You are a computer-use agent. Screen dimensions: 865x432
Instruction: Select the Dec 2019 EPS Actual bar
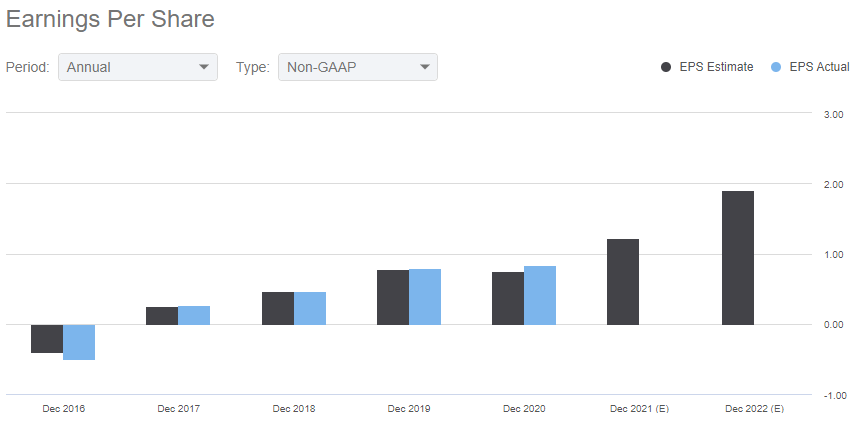click(x=425, y=297)
